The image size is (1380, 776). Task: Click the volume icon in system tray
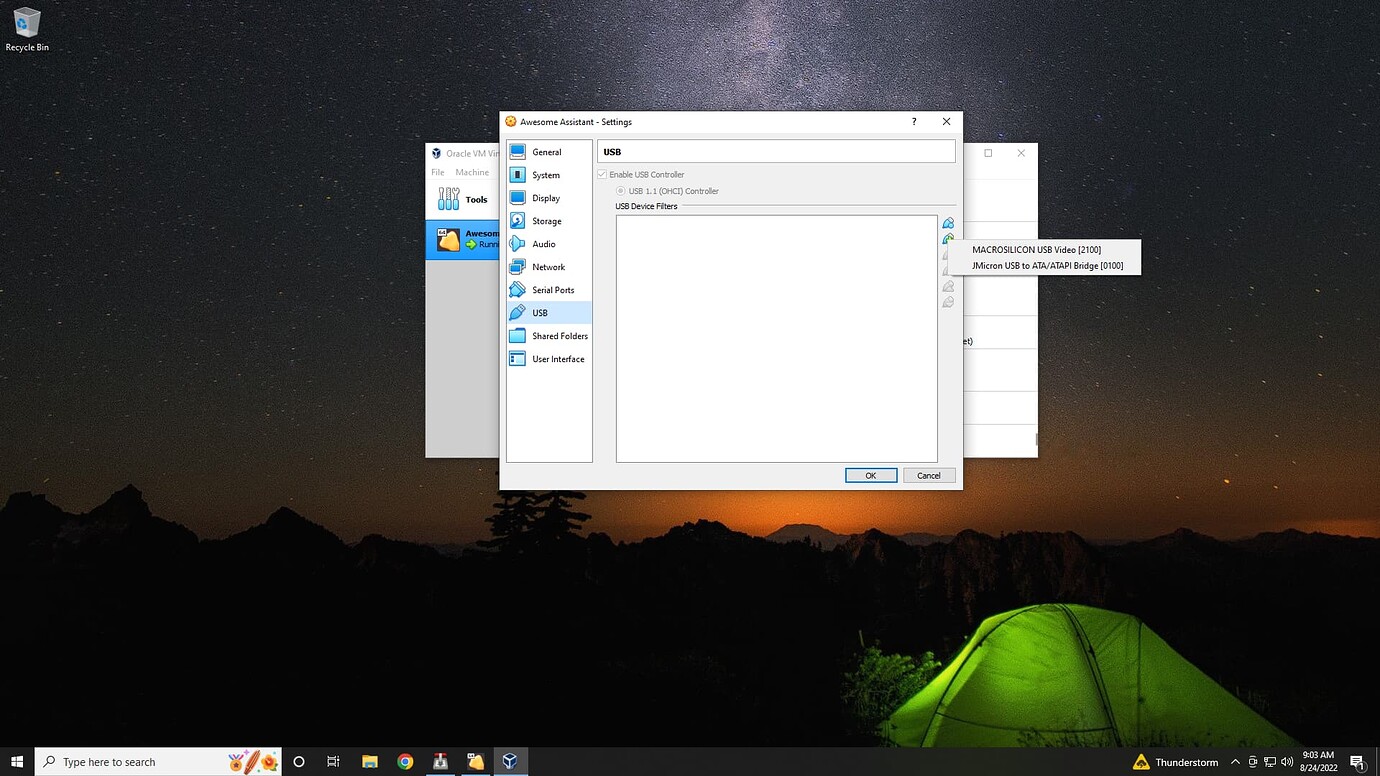tap(1288, 762)
